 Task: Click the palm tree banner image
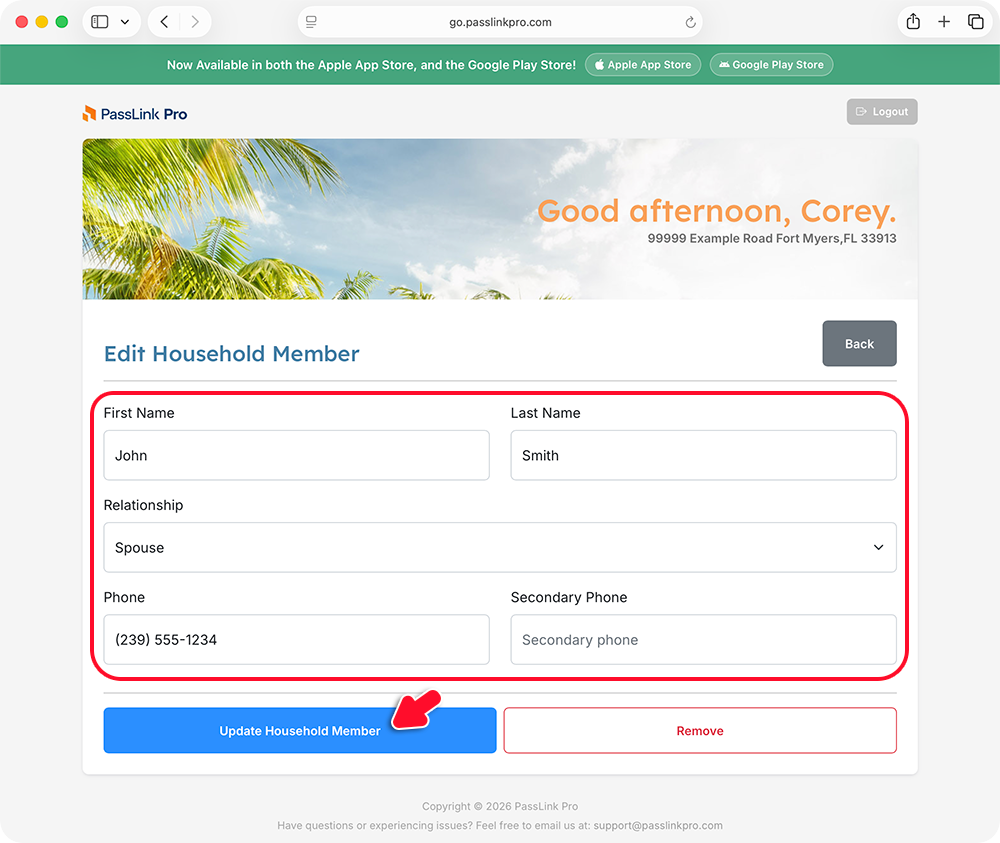click(500, 219)
